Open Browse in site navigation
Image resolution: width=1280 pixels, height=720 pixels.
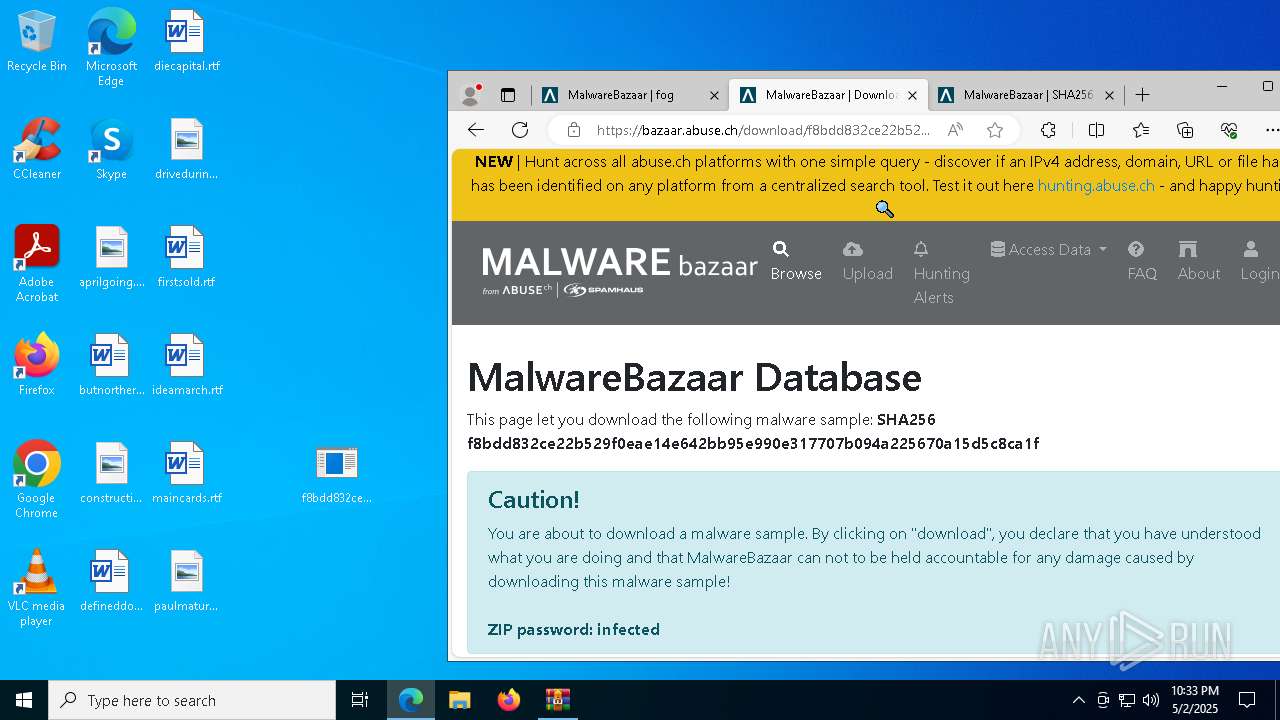tap(796, 261)
